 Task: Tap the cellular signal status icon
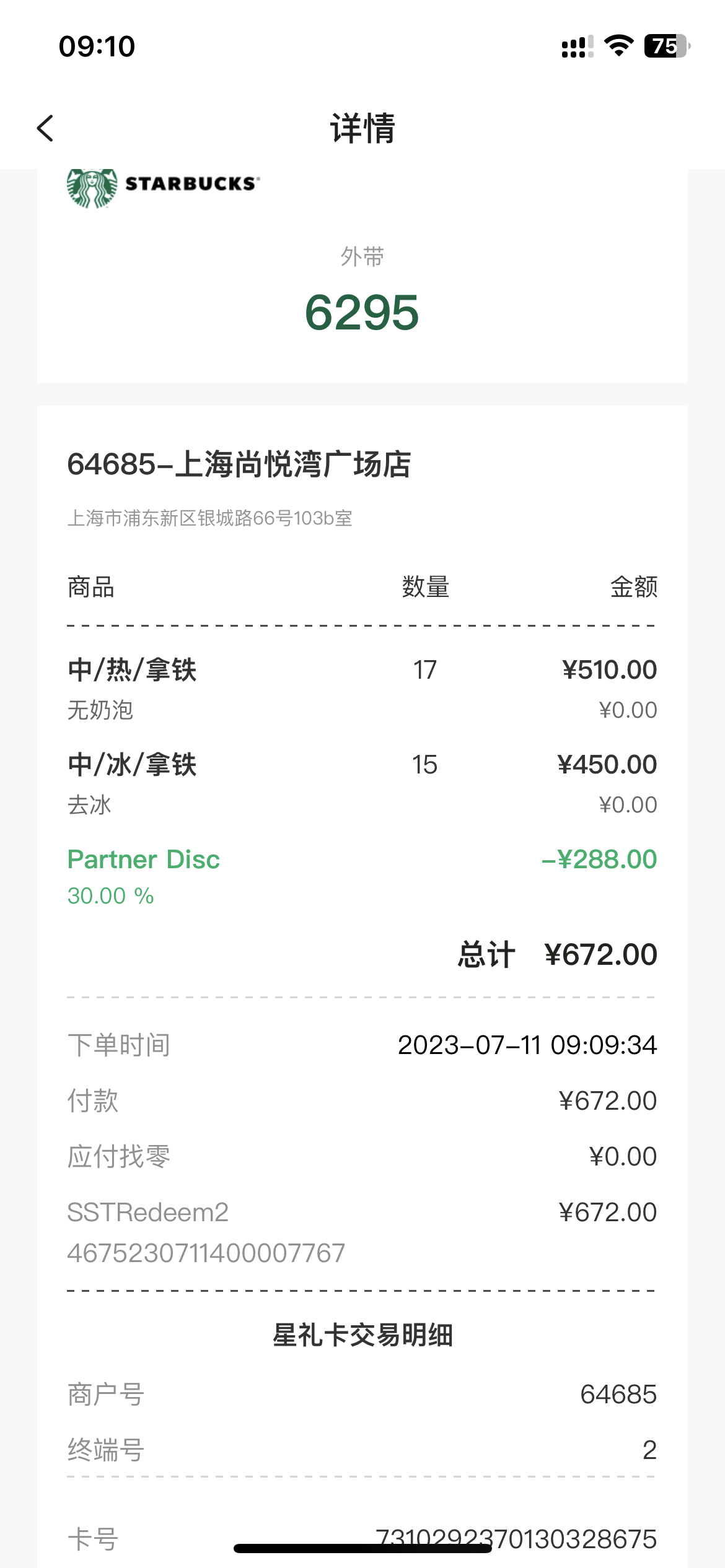click(x=577, y=46)
